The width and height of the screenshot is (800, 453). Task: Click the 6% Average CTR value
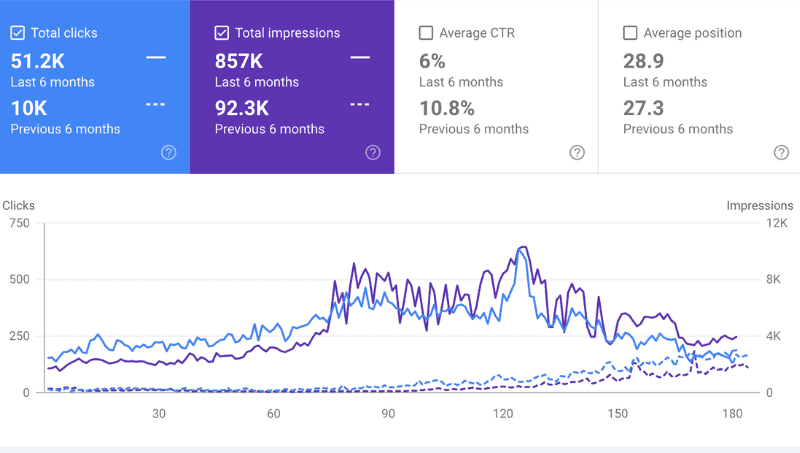(x=432, y=61)
